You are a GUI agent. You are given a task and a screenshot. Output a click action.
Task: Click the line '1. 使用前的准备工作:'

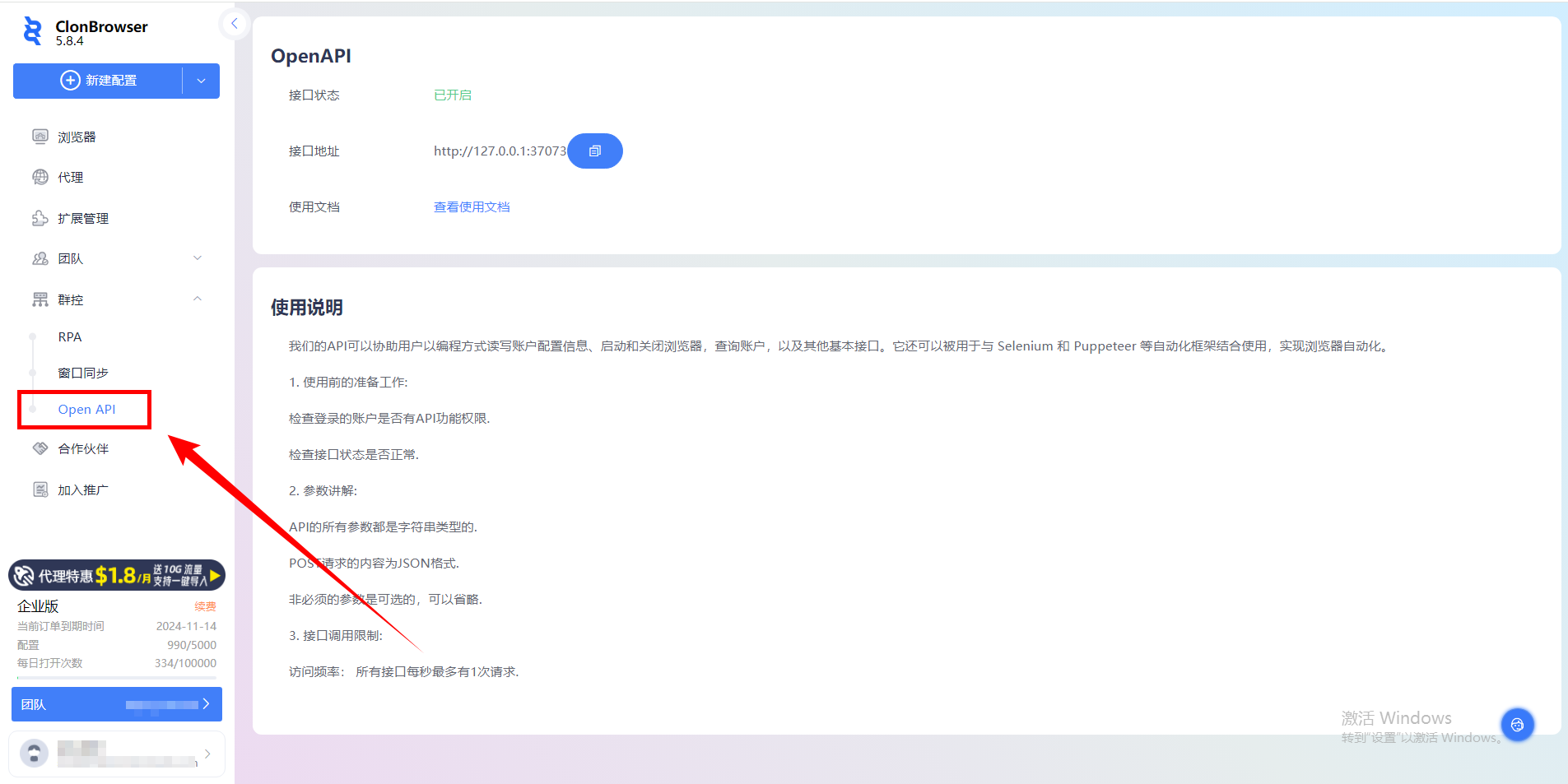[348, 382]
